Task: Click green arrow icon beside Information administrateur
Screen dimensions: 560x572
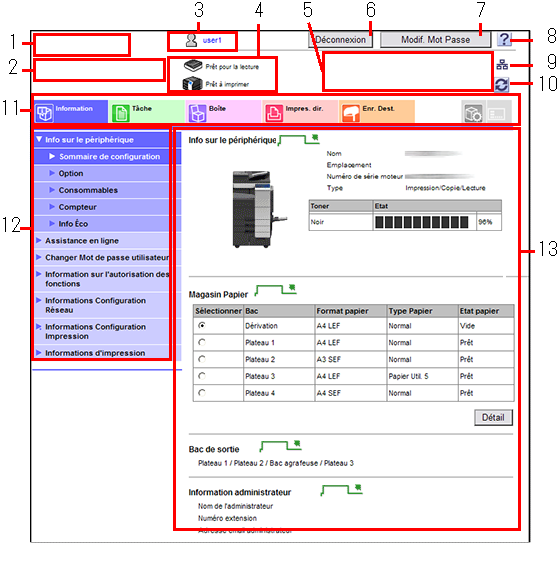Action: [341, 490]
